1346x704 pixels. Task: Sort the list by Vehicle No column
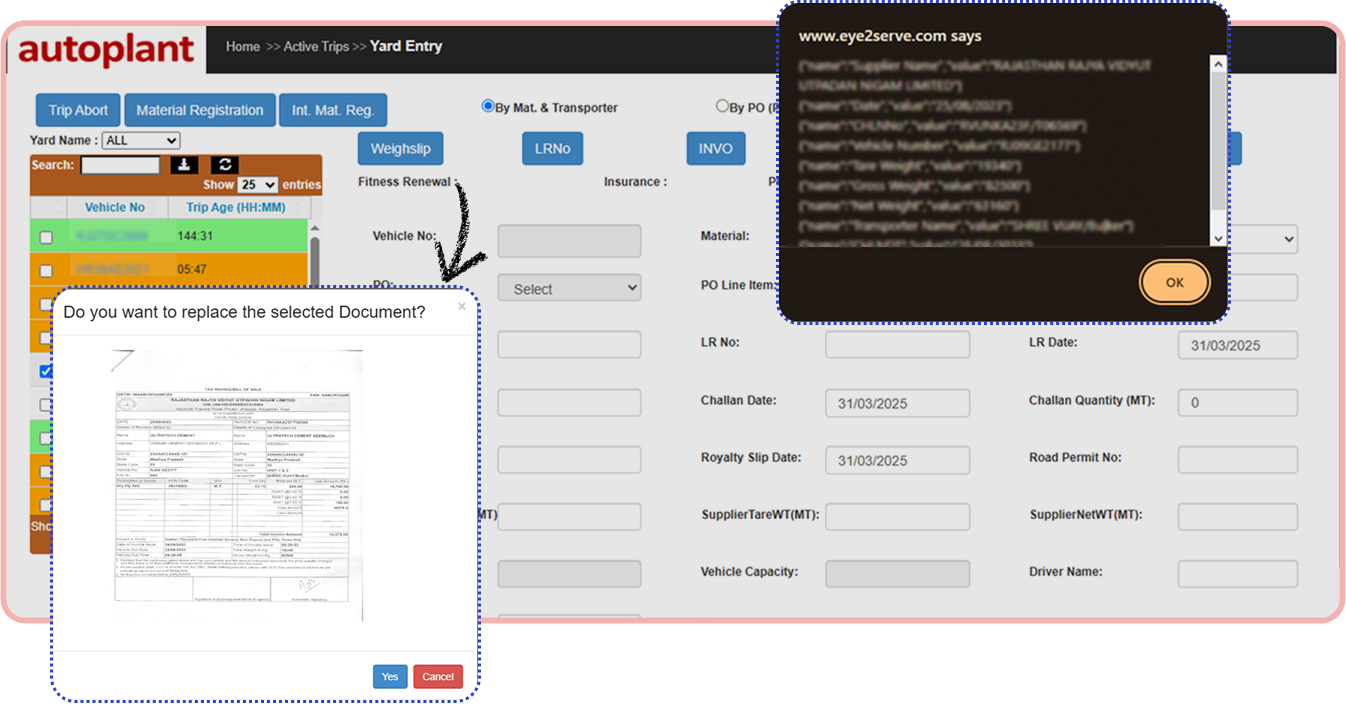[114, 208]
